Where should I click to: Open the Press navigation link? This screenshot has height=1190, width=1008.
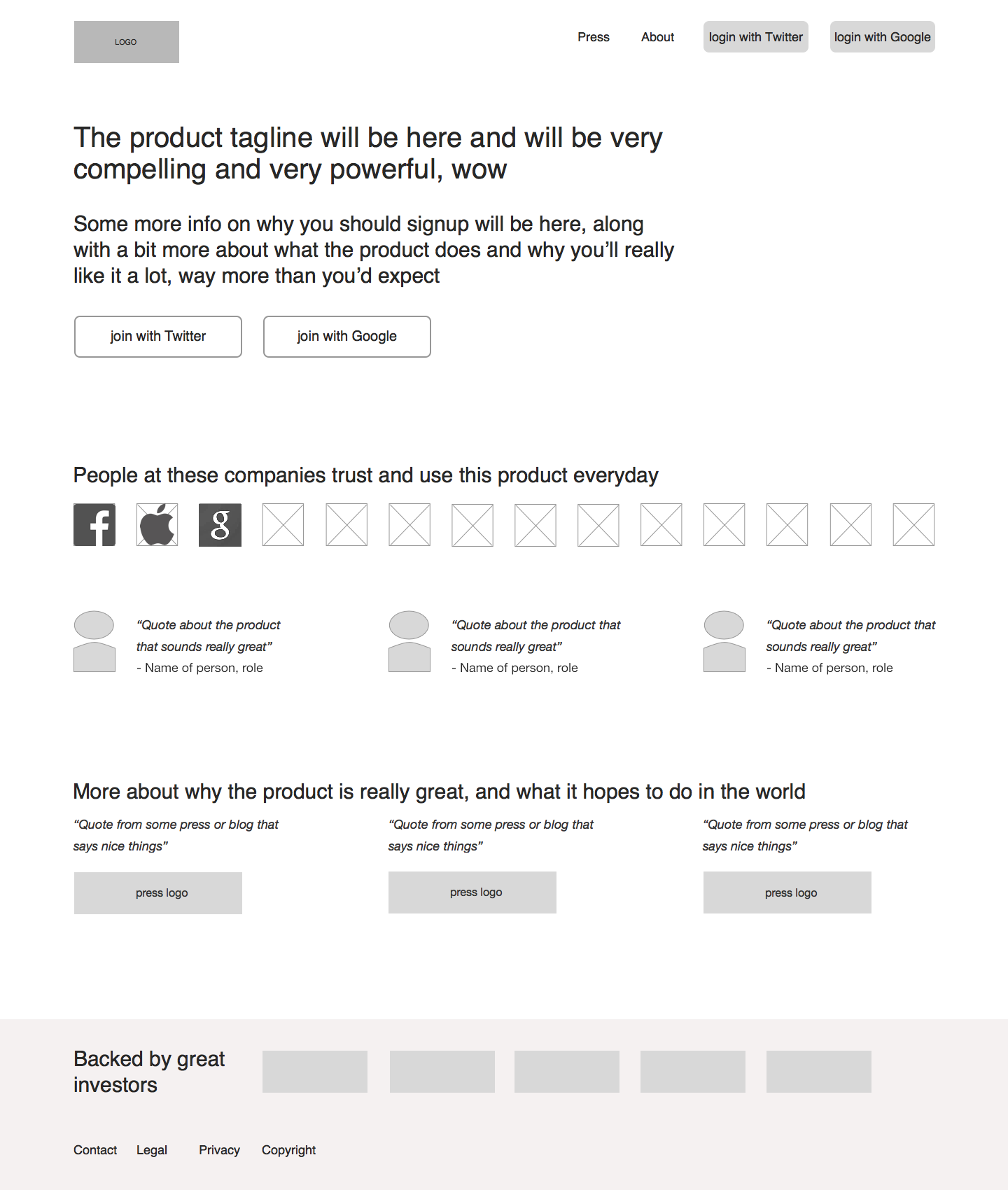coord(594,37)
